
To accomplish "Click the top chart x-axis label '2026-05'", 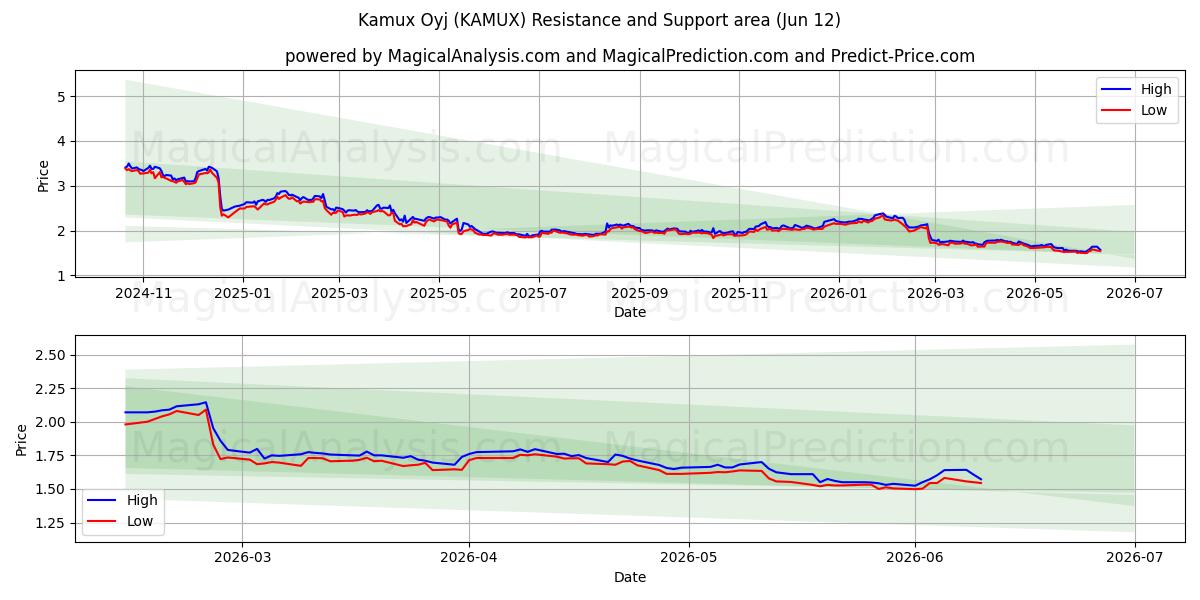I will click(1035, 293).
